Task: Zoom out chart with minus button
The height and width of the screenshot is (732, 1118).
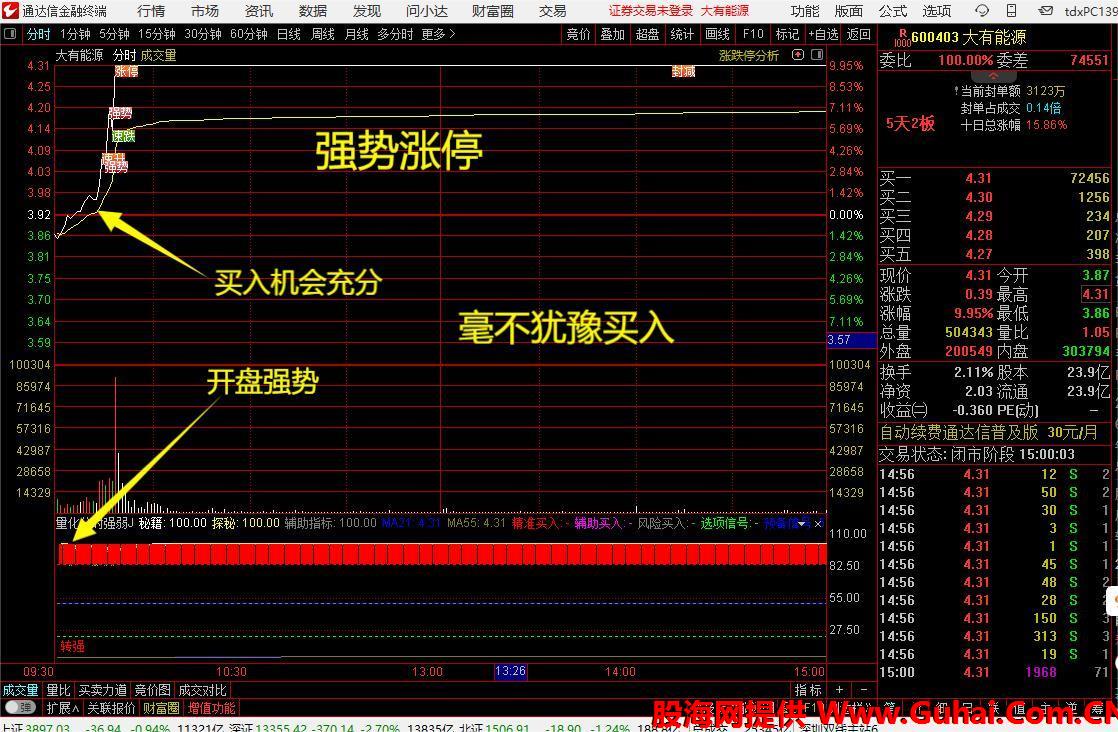Action: pos(863,690)
